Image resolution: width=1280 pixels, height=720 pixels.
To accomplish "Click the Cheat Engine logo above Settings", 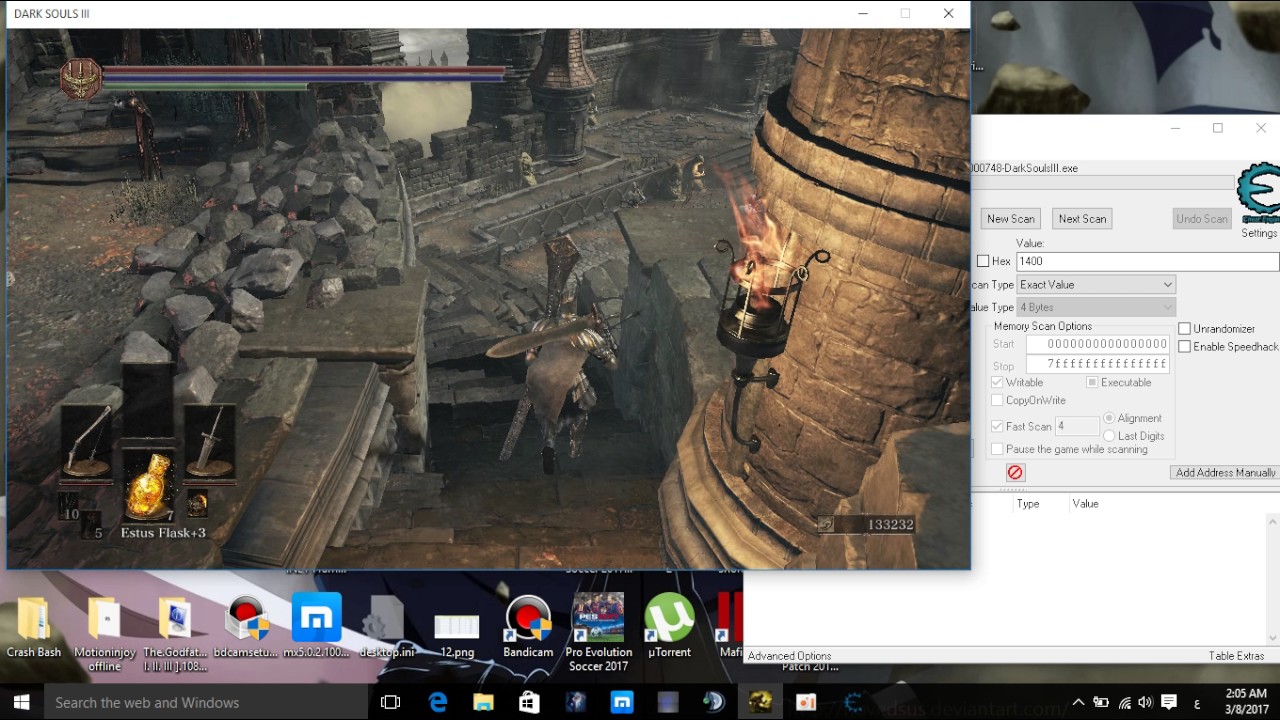I will click(1258, 194).
